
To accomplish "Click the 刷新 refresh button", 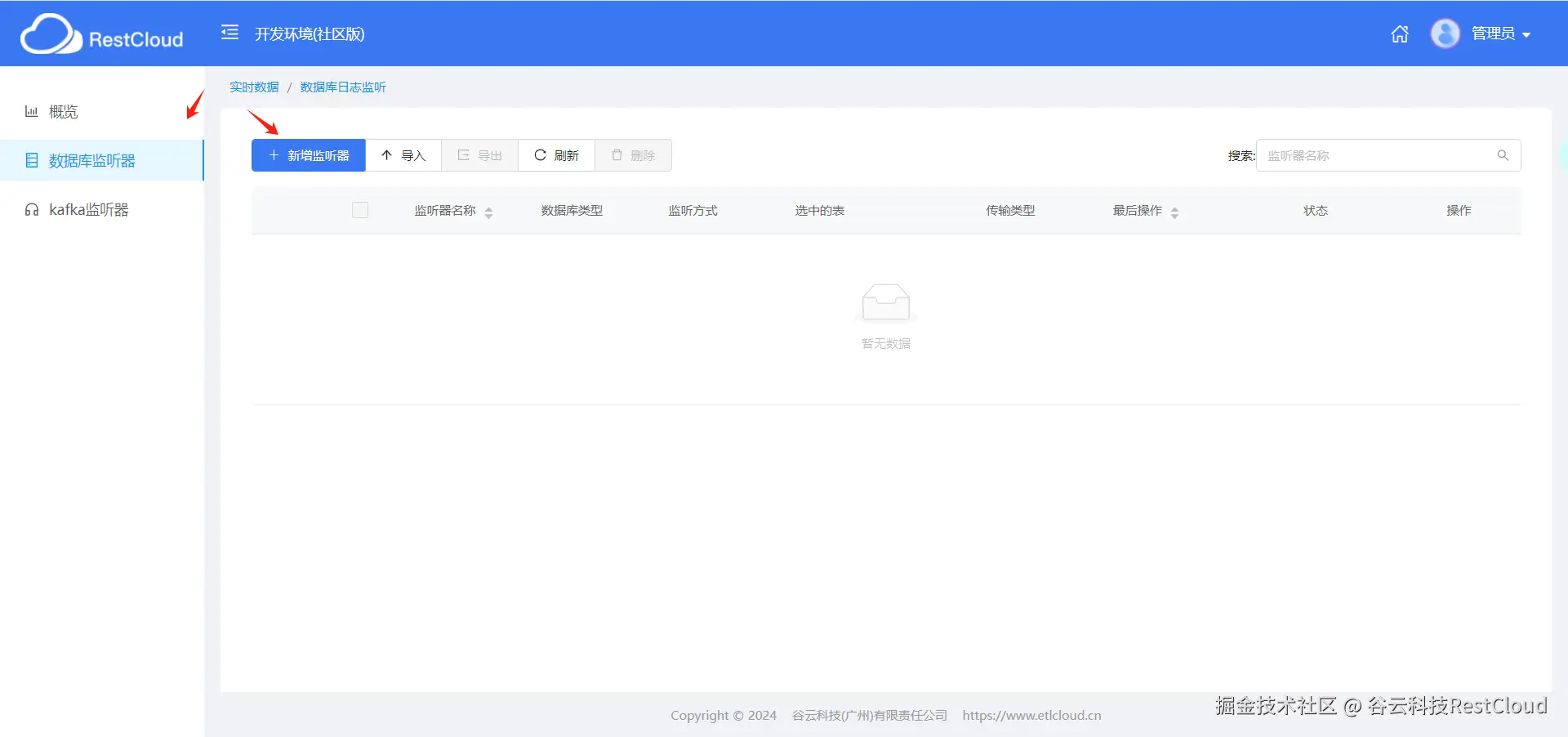I will [556, 155].
